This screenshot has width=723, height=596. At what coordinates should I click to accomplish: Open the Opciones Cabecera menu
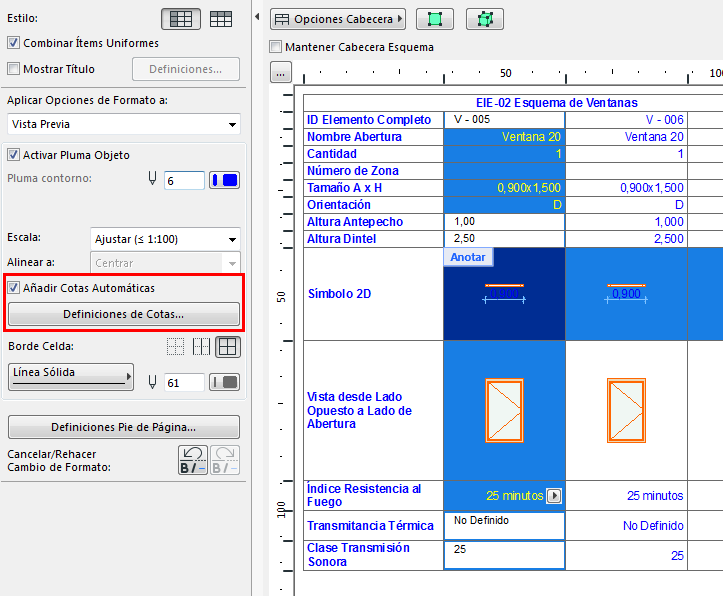click(x=339, y=19)
